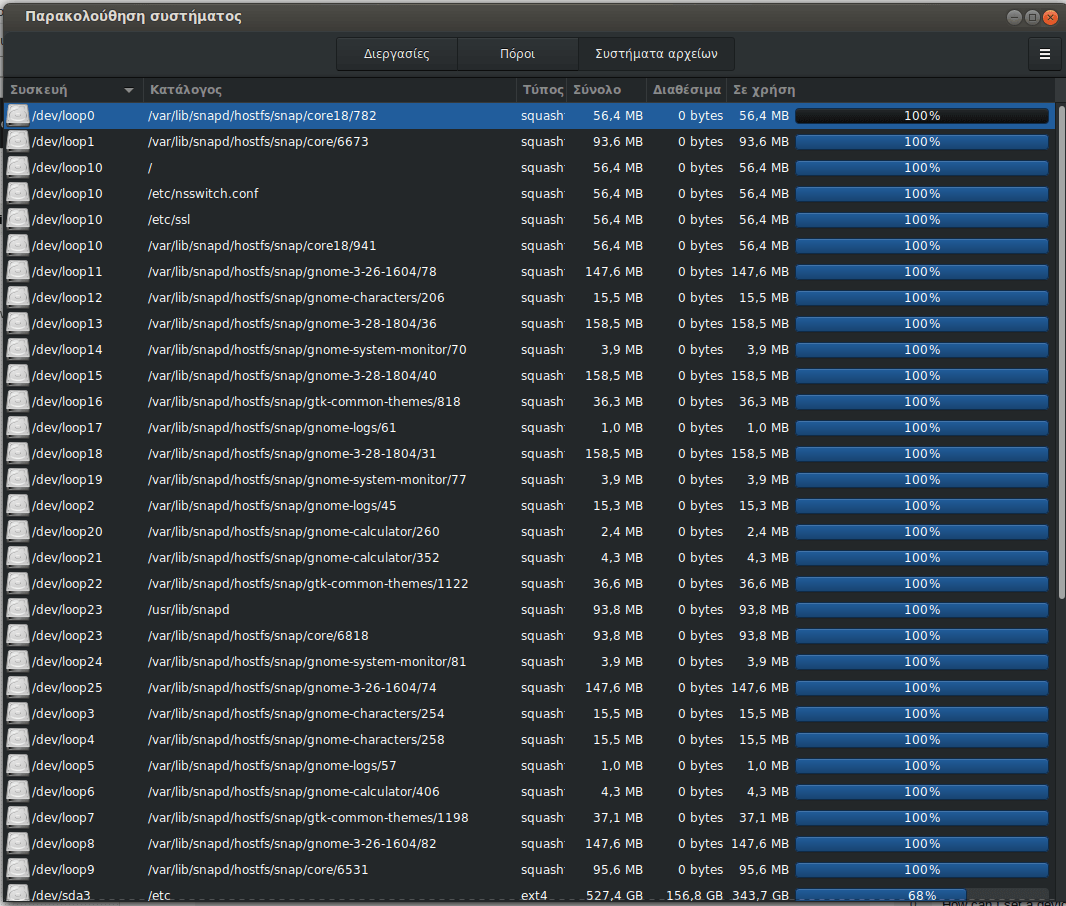Click the drive icon beside /dev/loop25

(18, 688)
